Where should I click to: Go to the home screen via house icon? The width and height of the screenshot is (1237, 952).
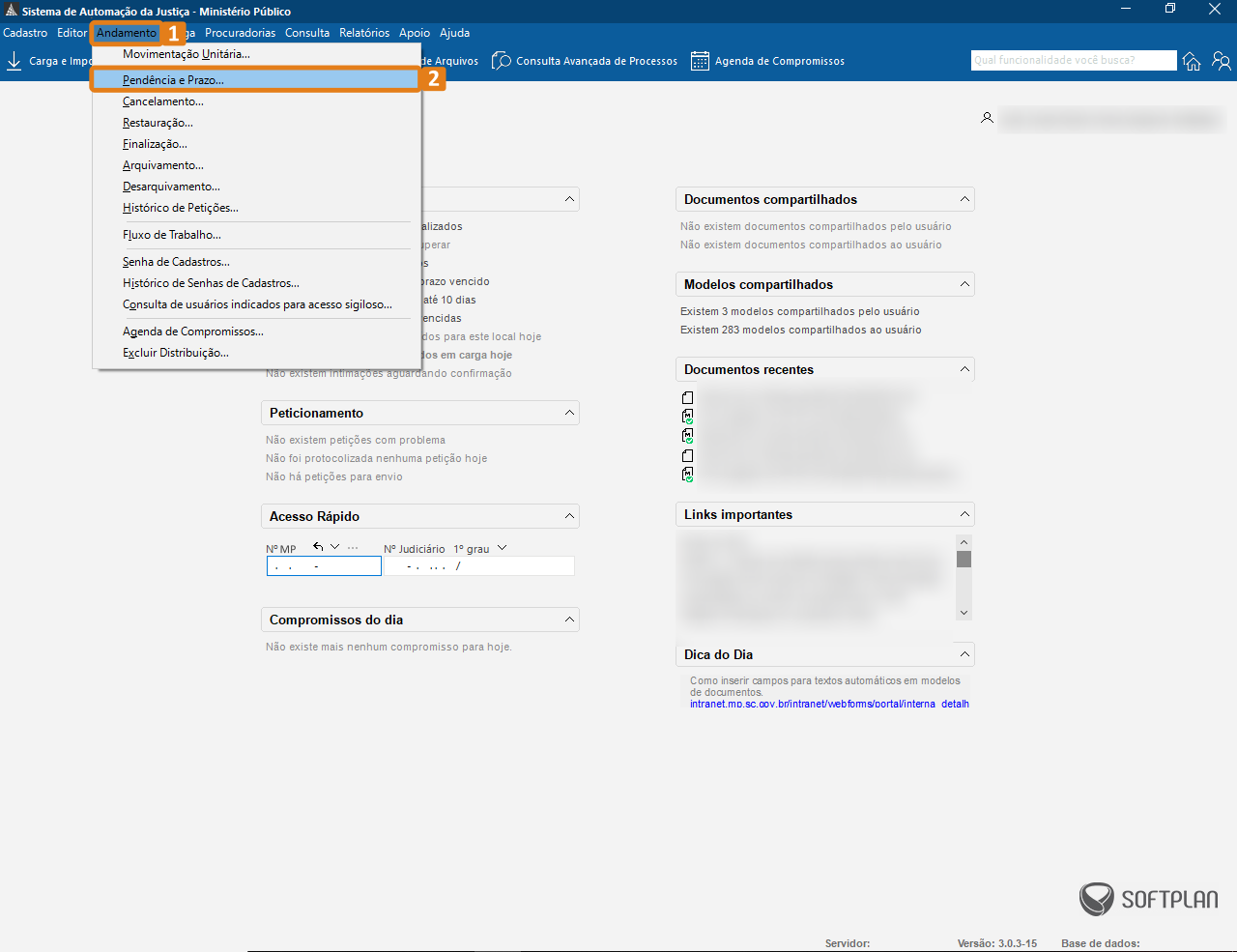coord(1192,61)
